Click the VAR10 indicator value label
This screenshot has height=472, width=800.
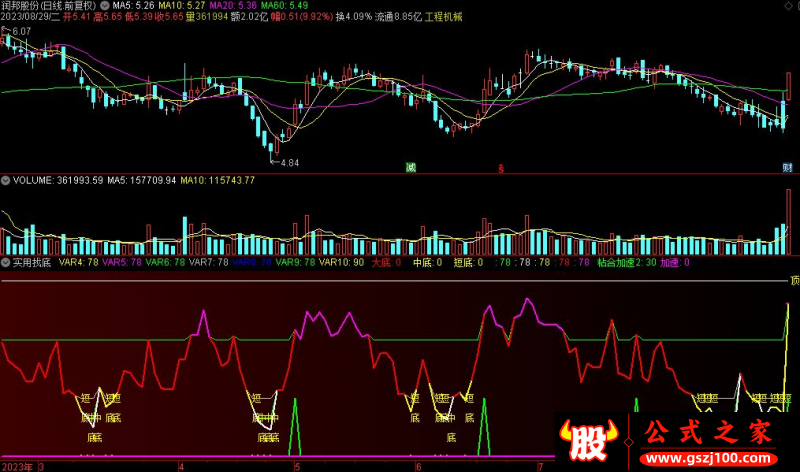pos(341,263)
